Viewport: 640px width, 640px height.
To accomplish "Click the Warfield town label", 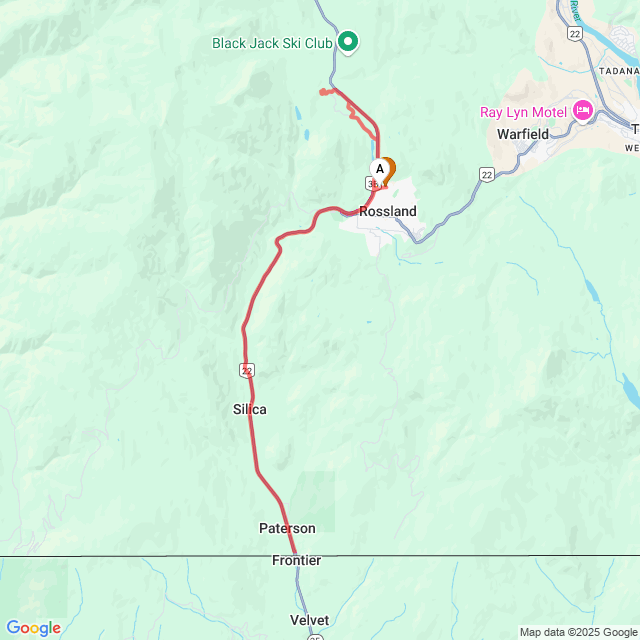I will point(523,134).
